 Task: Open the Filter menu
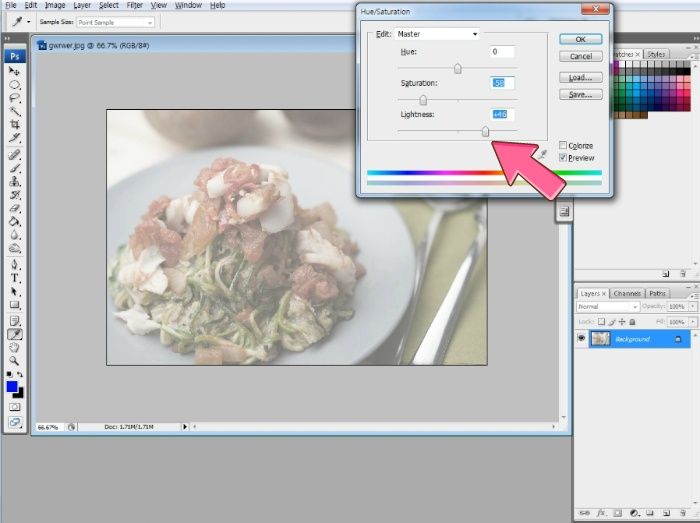[x=134, y=5]
